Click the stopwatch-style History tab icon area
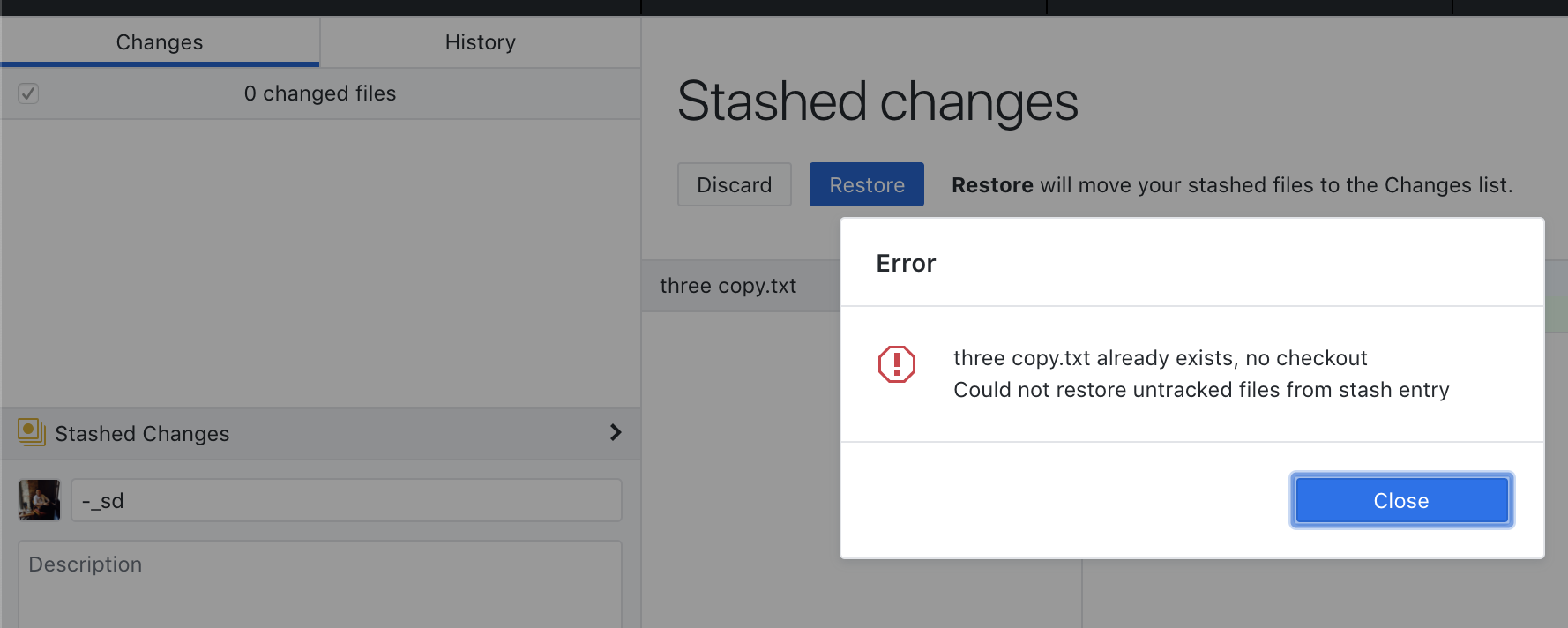The image size is (1568, 628). pos(481,41)
